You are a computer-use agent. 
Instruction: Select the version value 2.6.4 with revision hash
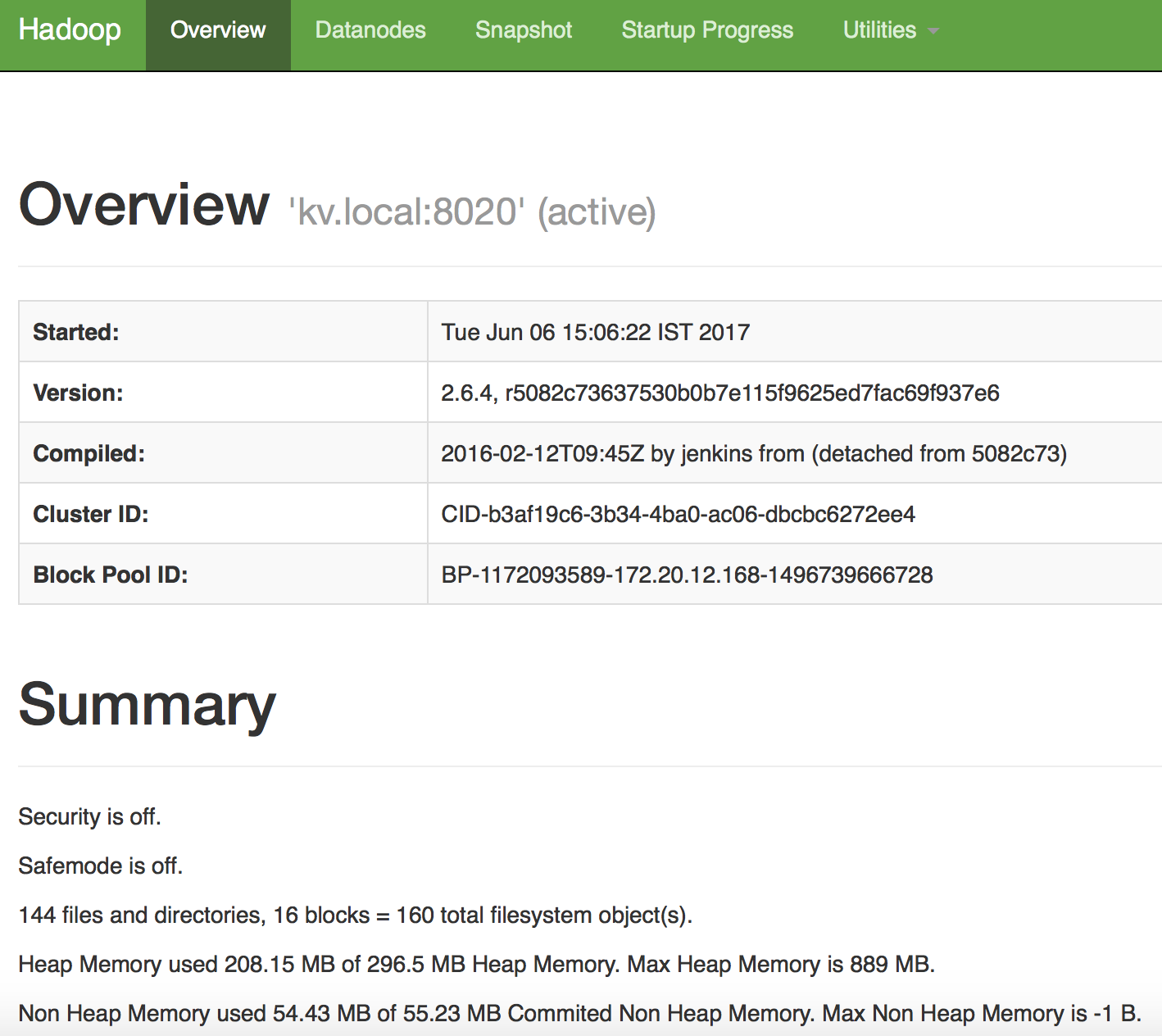(720, 393)
